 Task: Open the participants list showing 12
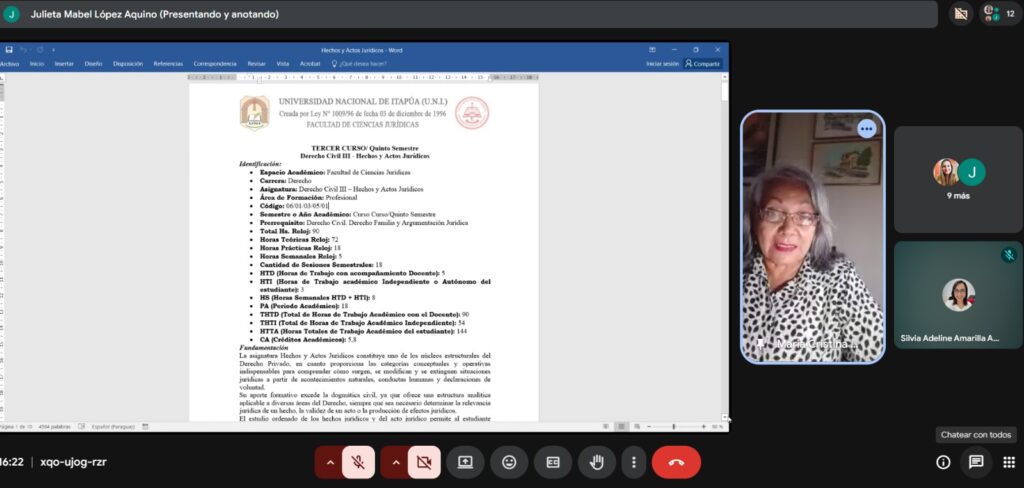point(999,14)
